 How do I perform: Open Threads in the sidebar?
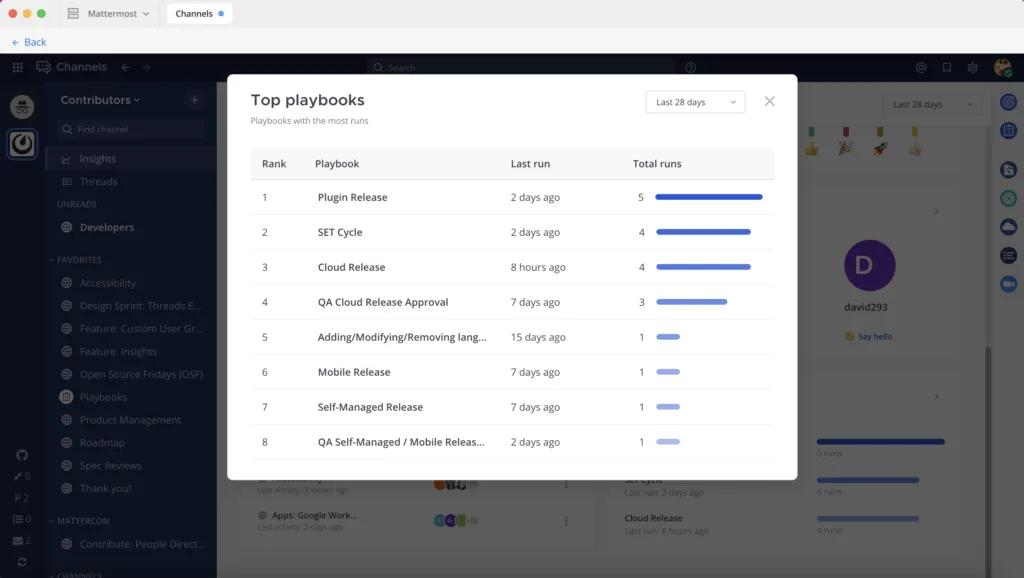pyautogui.click(x=131, y=182)
